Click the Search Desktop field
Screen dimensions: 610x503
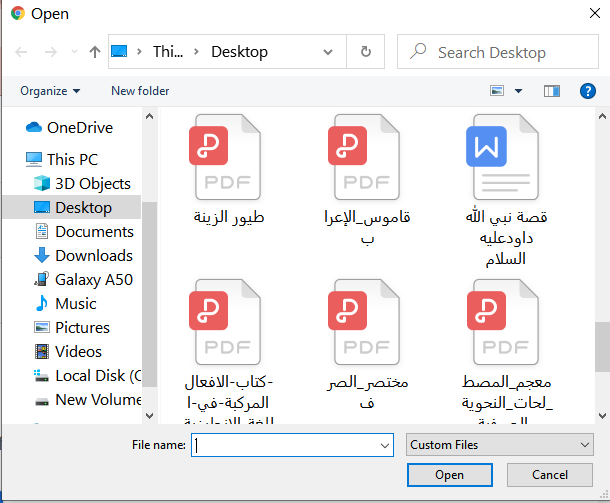(498, 52)
